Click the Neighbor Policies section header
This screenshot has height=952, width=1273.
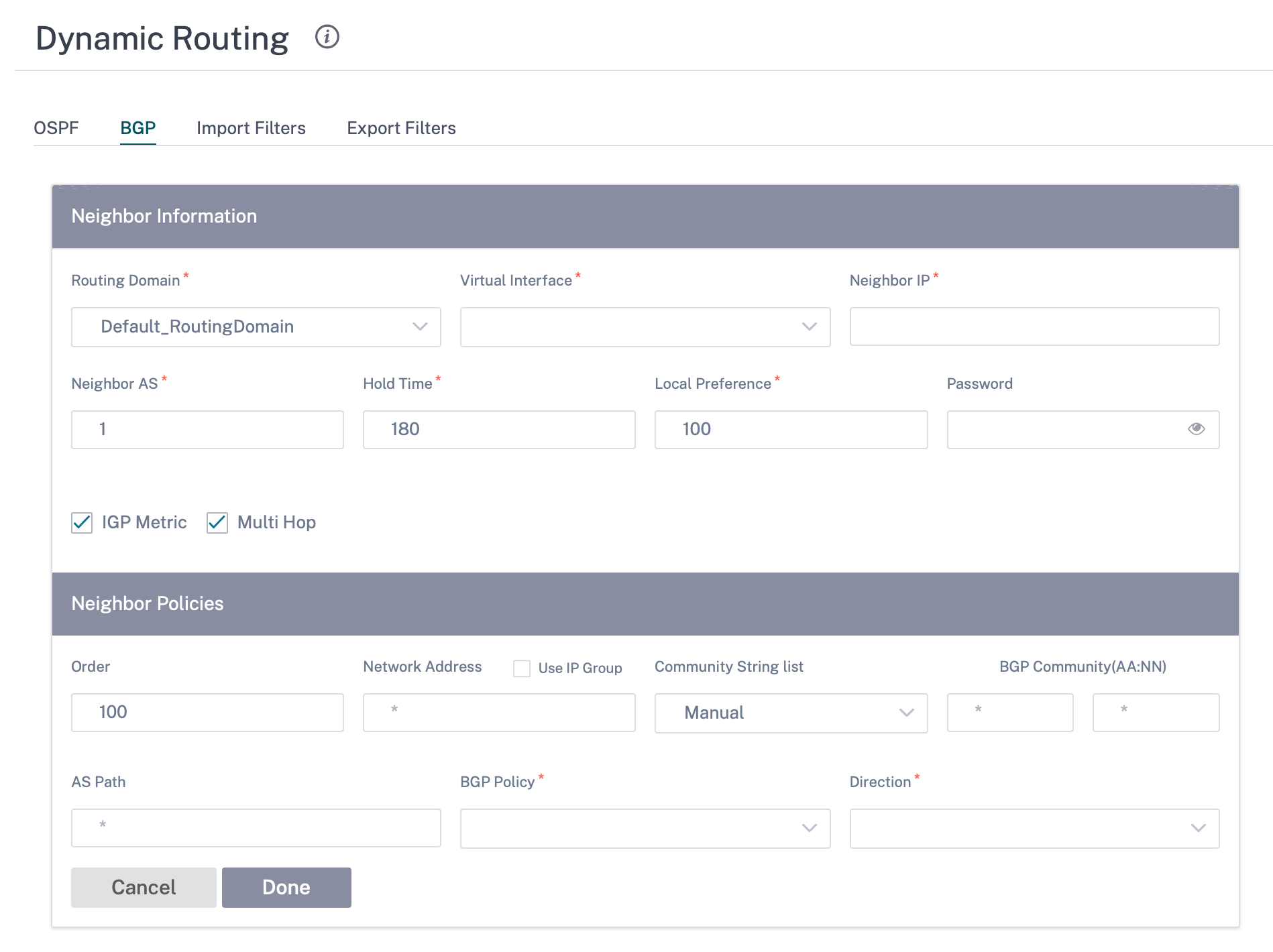645,604
